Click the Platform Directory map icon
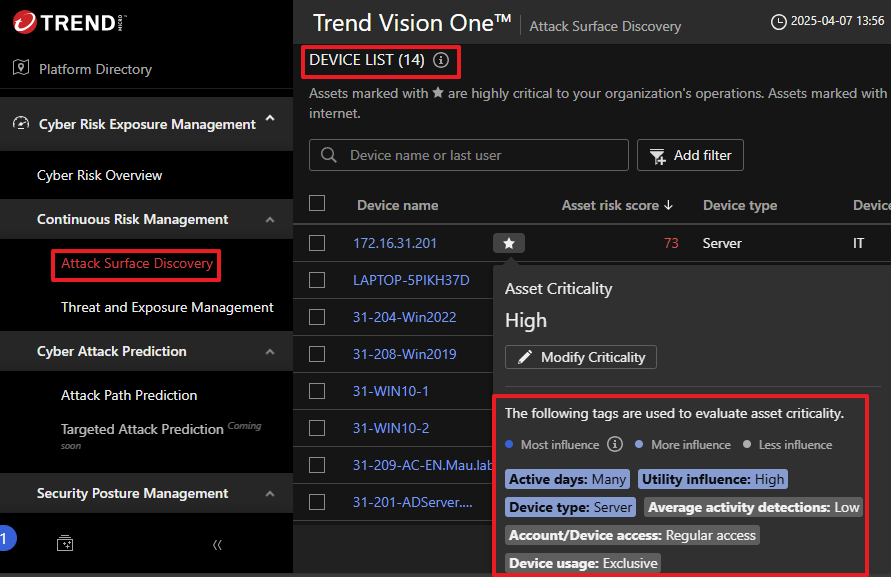 point(21,68)
